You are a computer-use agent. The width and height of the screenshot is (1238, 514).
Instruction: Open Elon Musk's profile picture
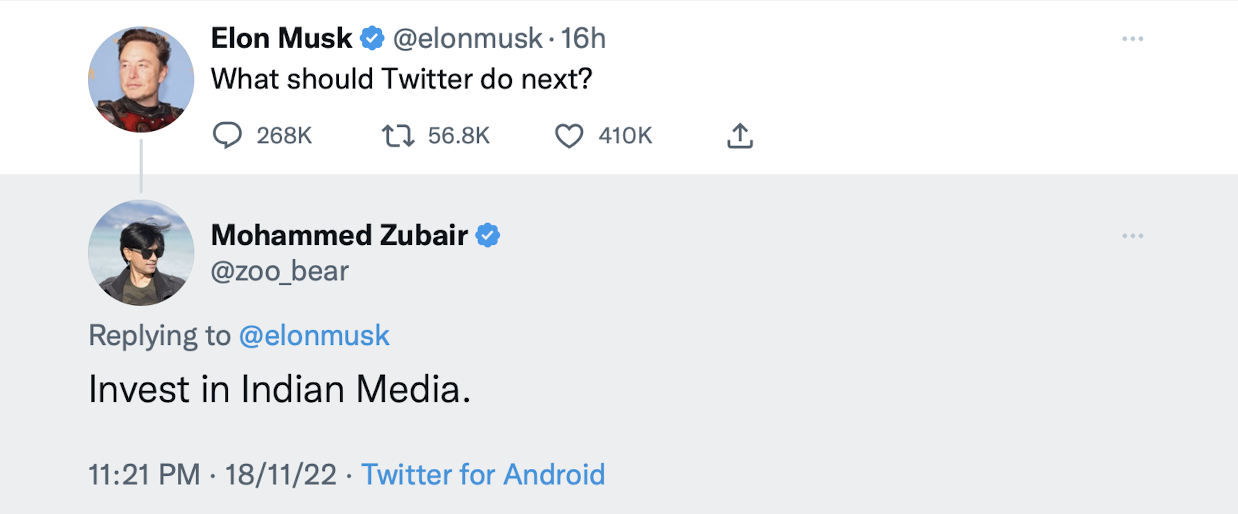click(x=141, y=80)
